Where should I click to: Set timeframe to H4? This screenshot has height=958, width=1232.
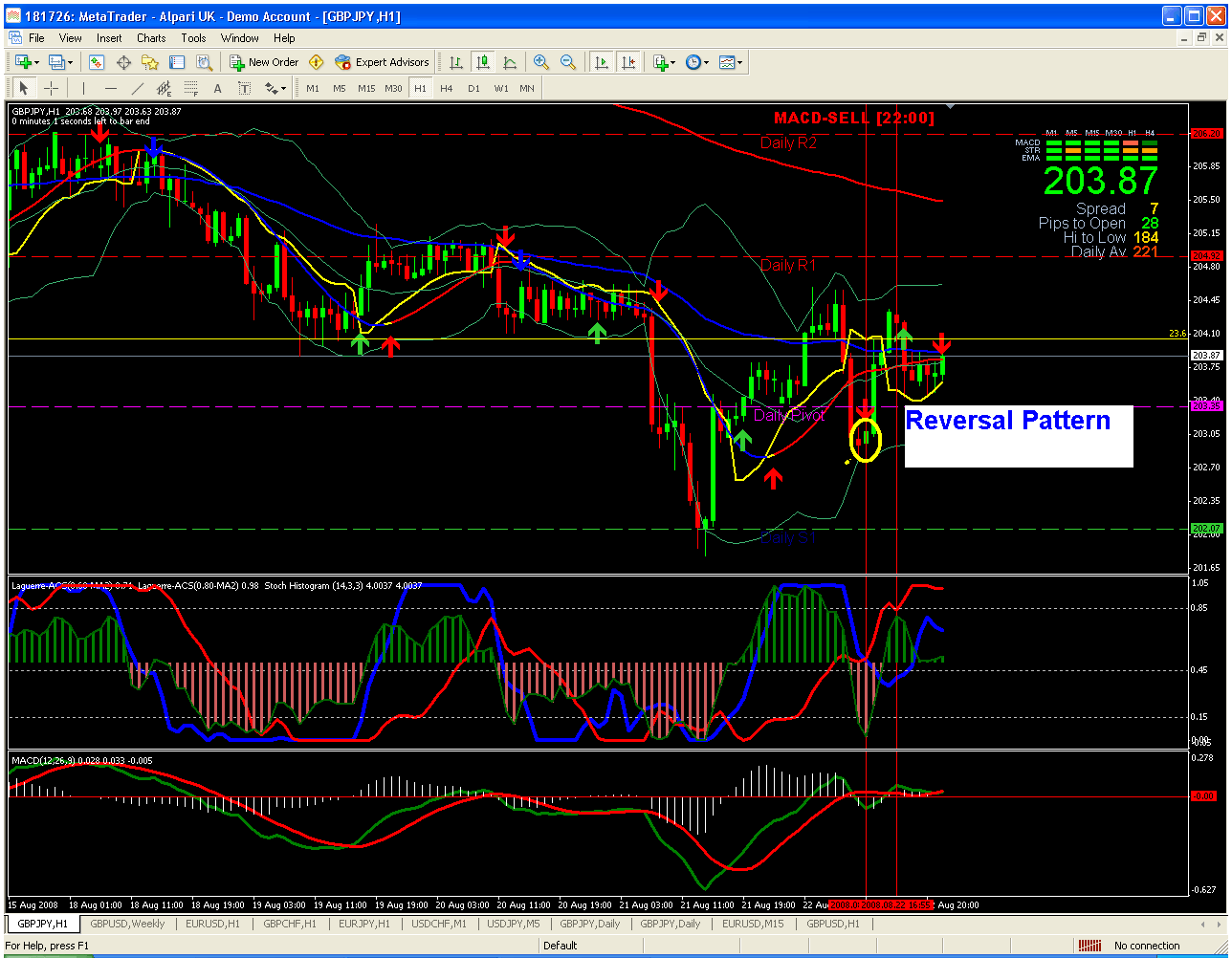[447, 88]
